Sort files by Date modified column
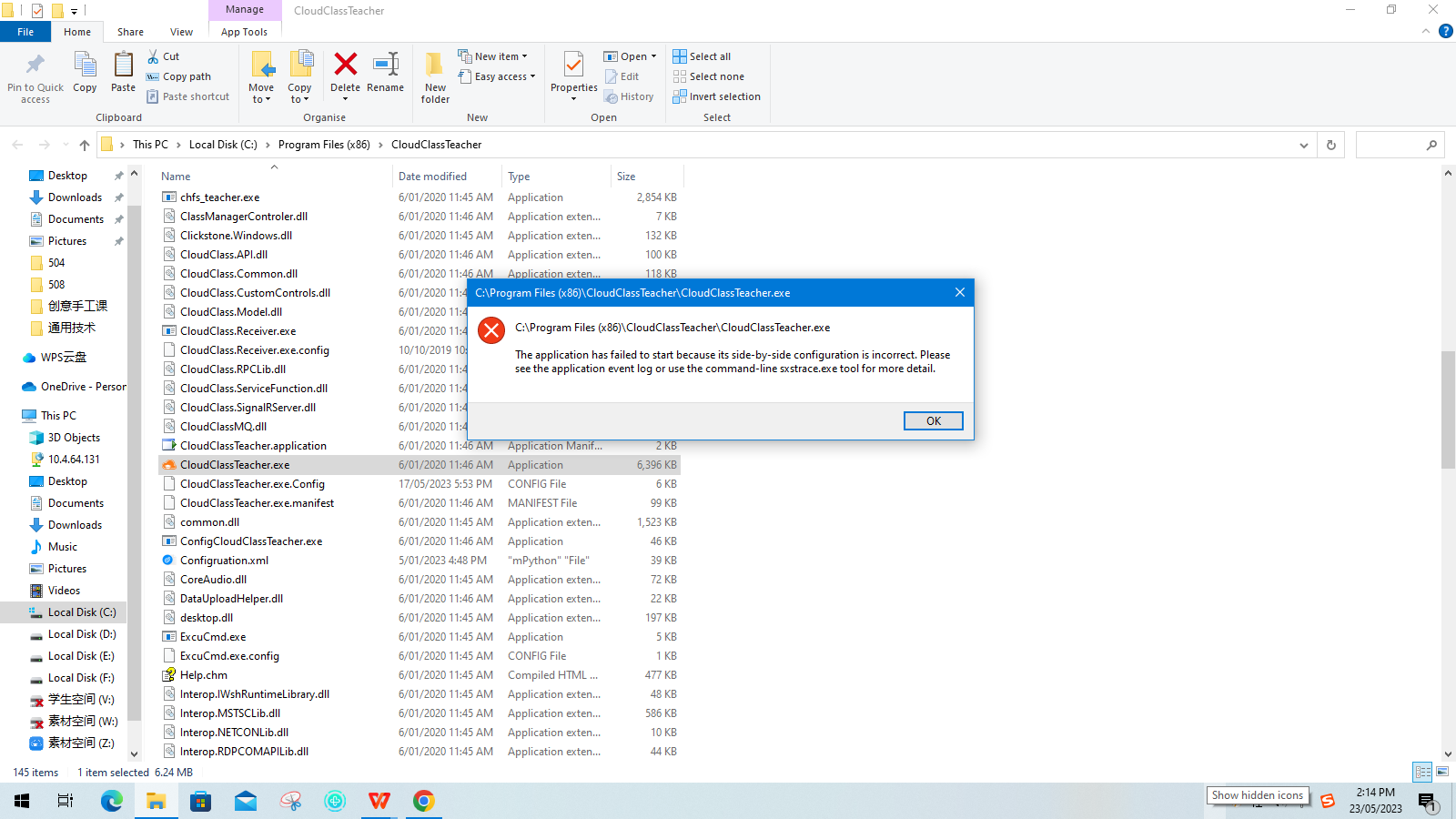This screenshot has height=819, width=1456. [432, 177]
